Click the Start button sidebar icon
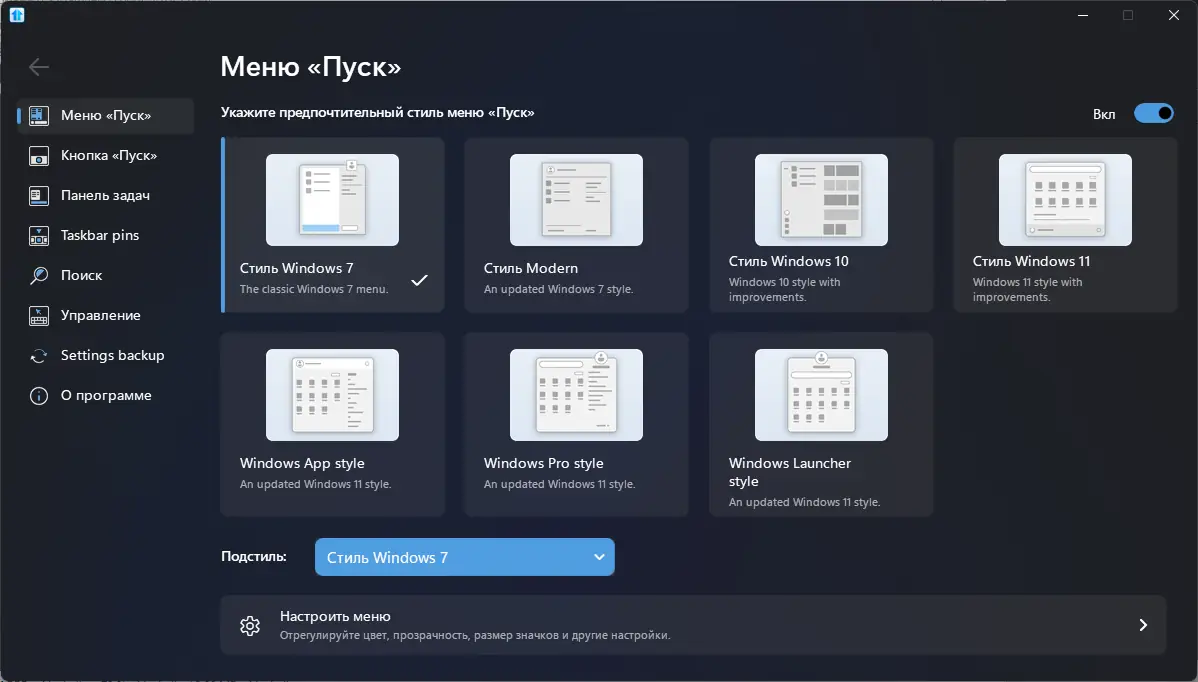This screenshot has width=1198, height=682. 39,156
